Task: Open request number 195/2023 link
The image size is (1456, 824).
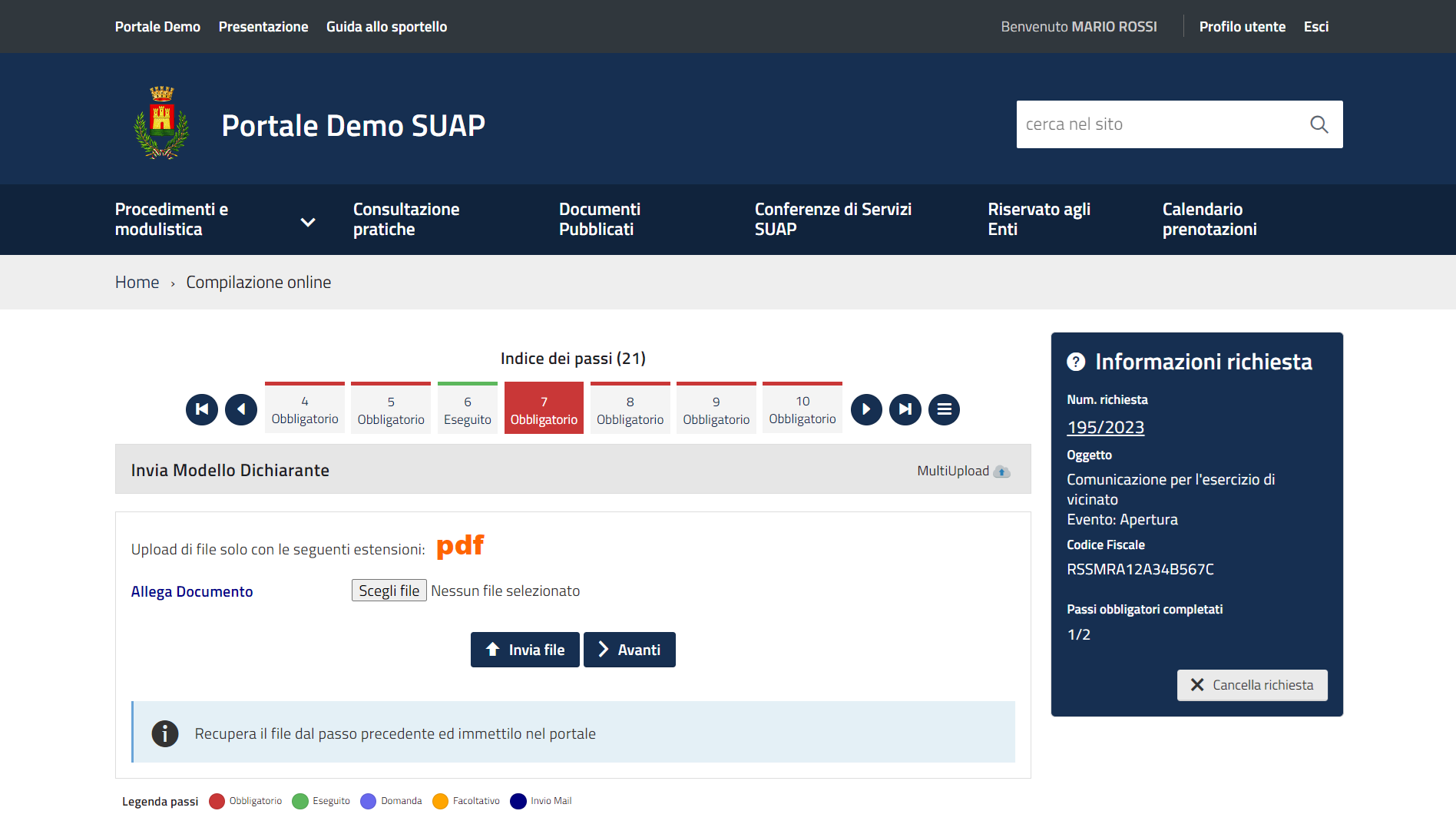Action: 1105,428
